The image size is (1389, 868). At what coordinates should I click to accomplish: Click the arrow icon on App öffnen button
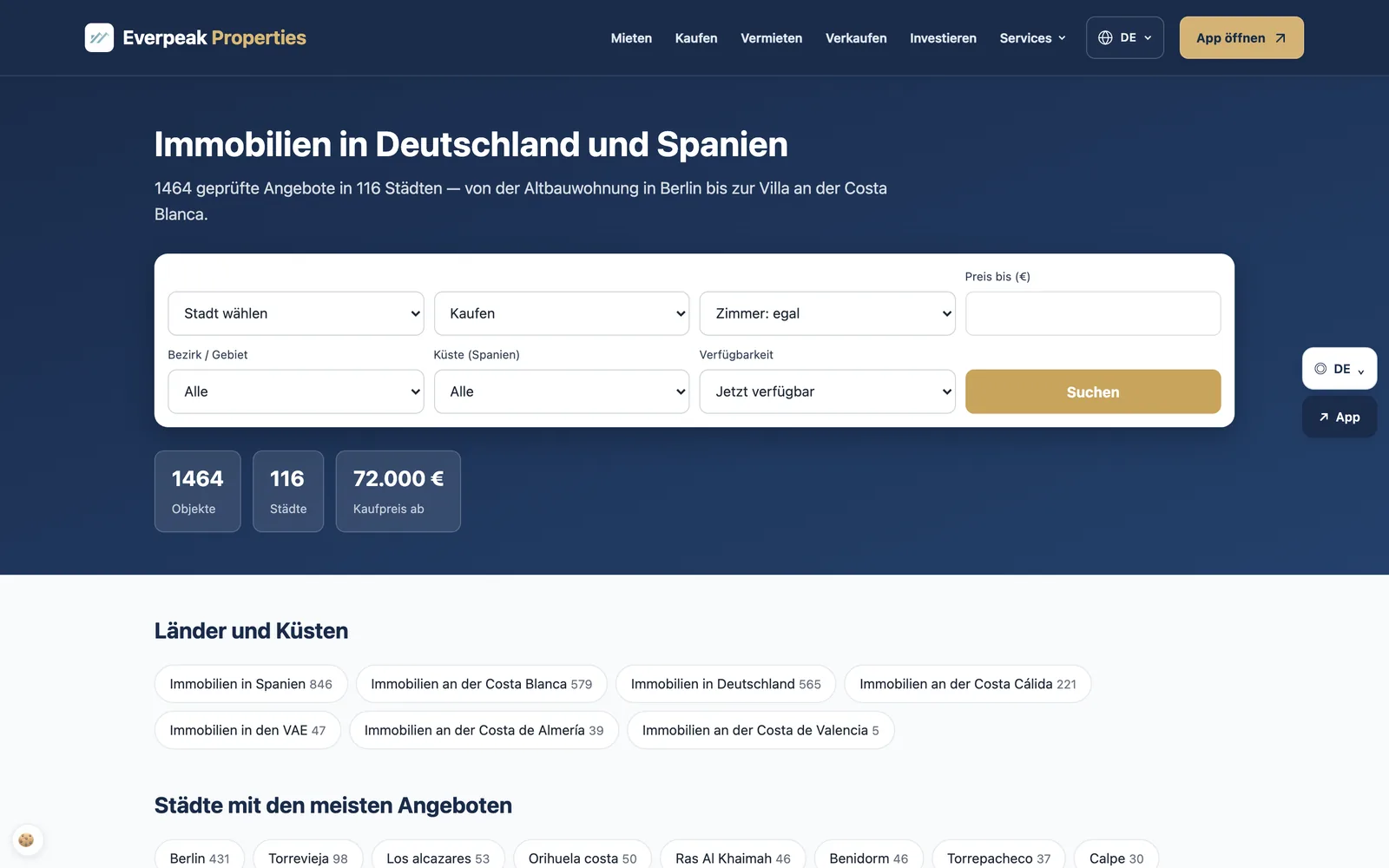(1280, 38)
